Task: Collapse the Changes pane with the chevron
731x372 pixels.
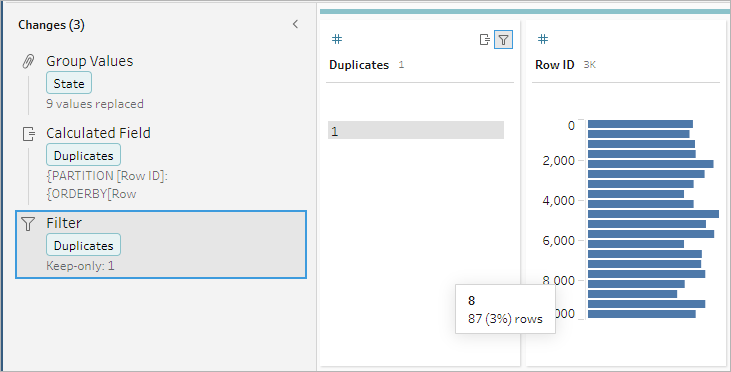Action: 295,24
